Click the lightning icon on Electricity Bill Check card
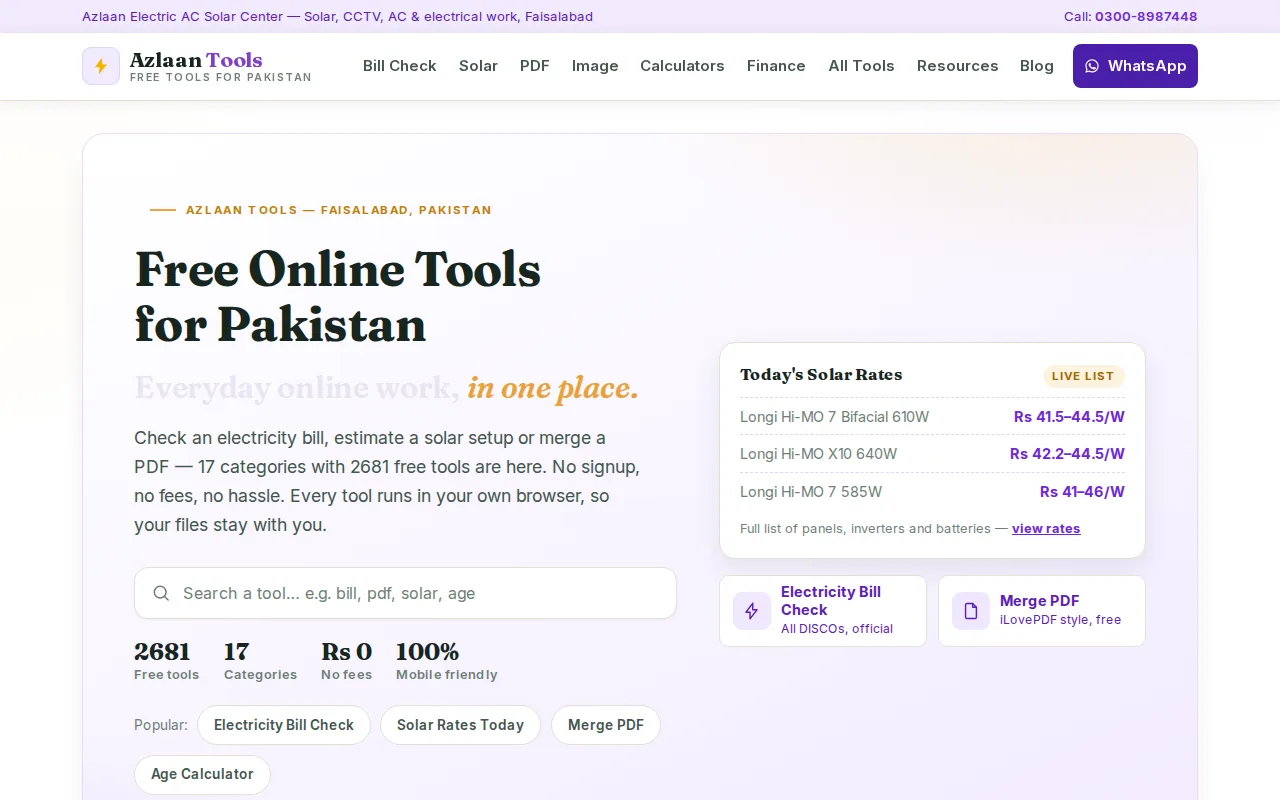The image size is (1280, 800). pos(752,611)
